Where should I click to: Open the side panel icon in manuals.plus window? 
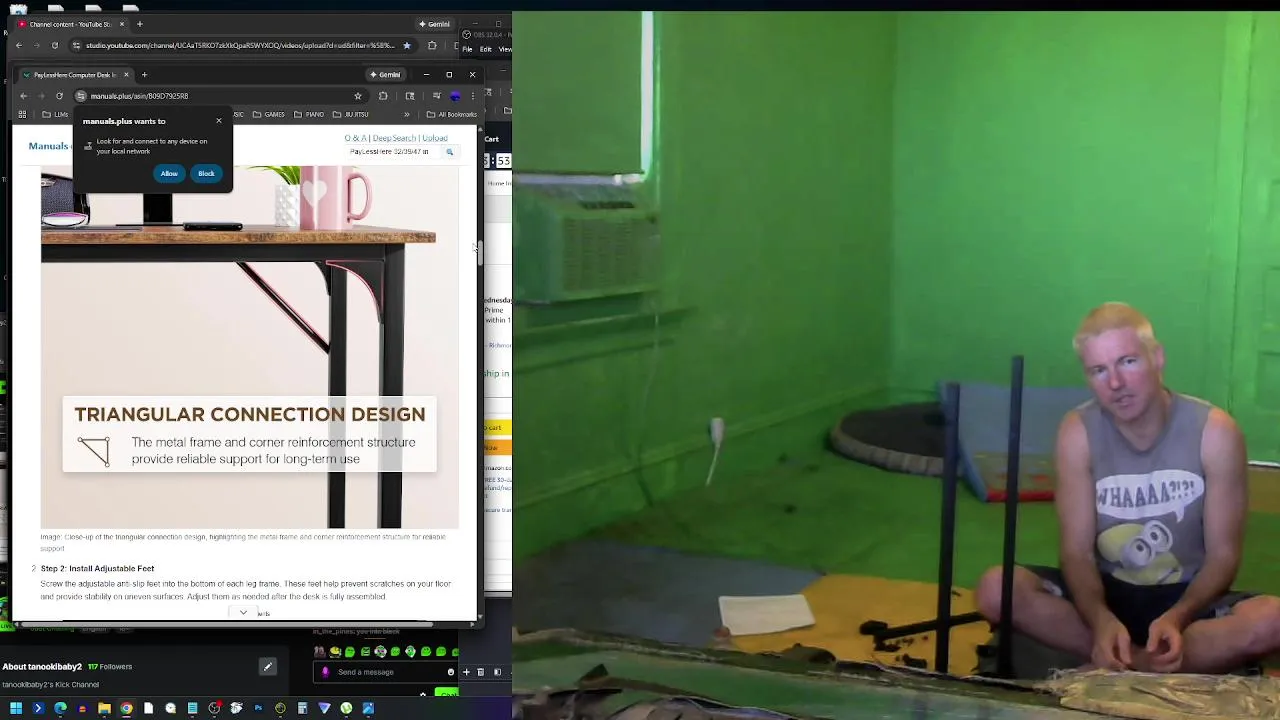410,96
